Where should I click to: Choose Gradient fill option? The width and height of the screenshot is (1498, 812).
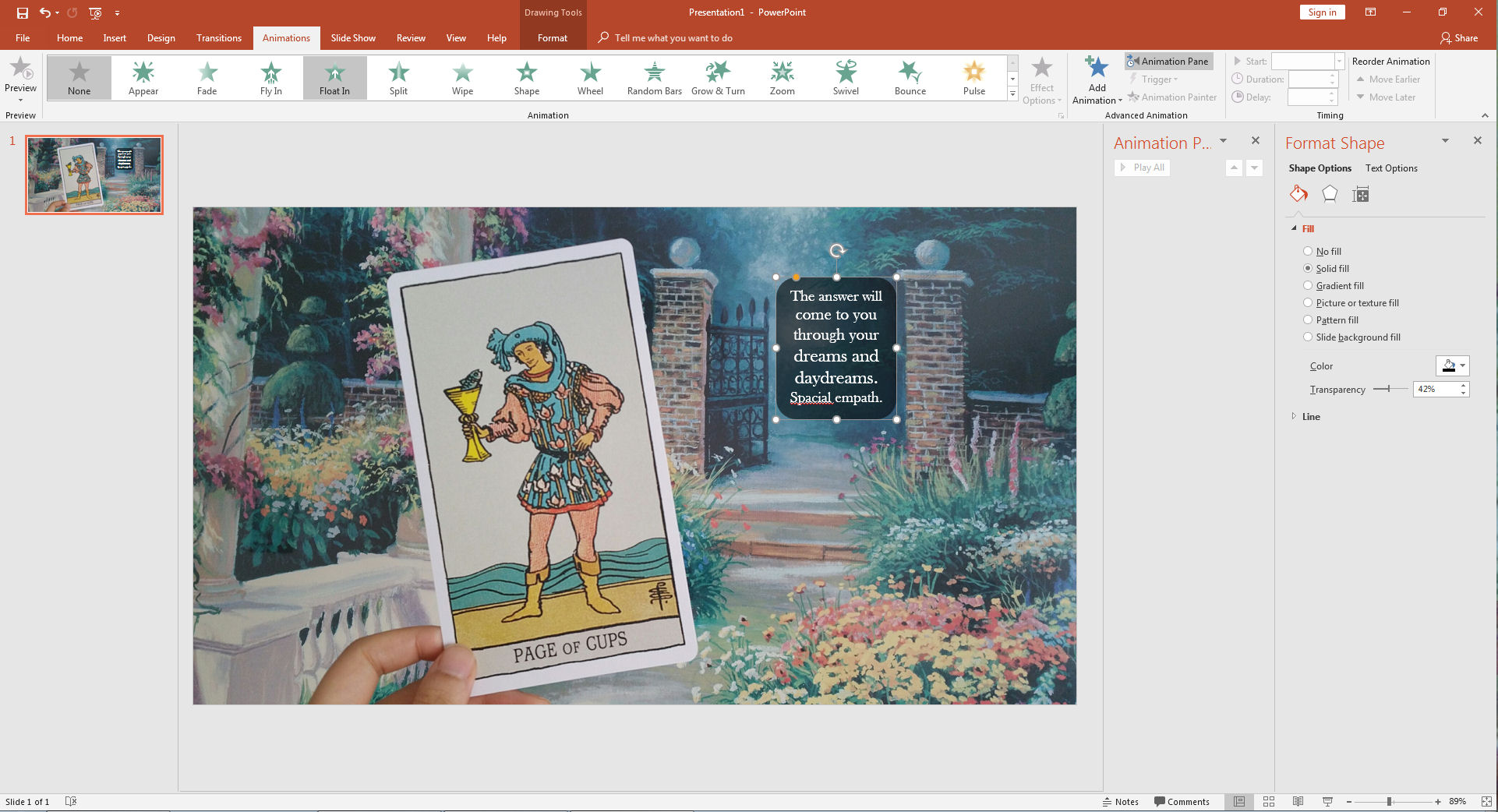click(x=1308, y=285)
